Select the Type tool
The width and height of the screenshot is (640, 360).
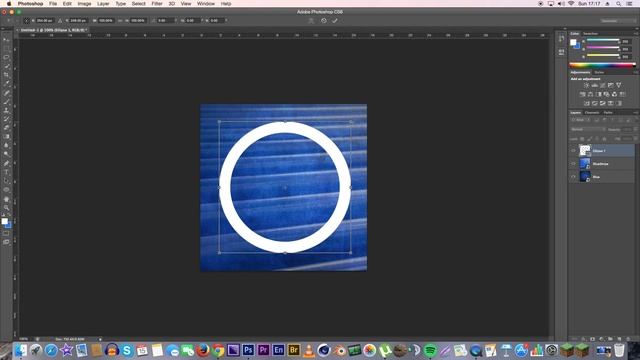(6, 172)
